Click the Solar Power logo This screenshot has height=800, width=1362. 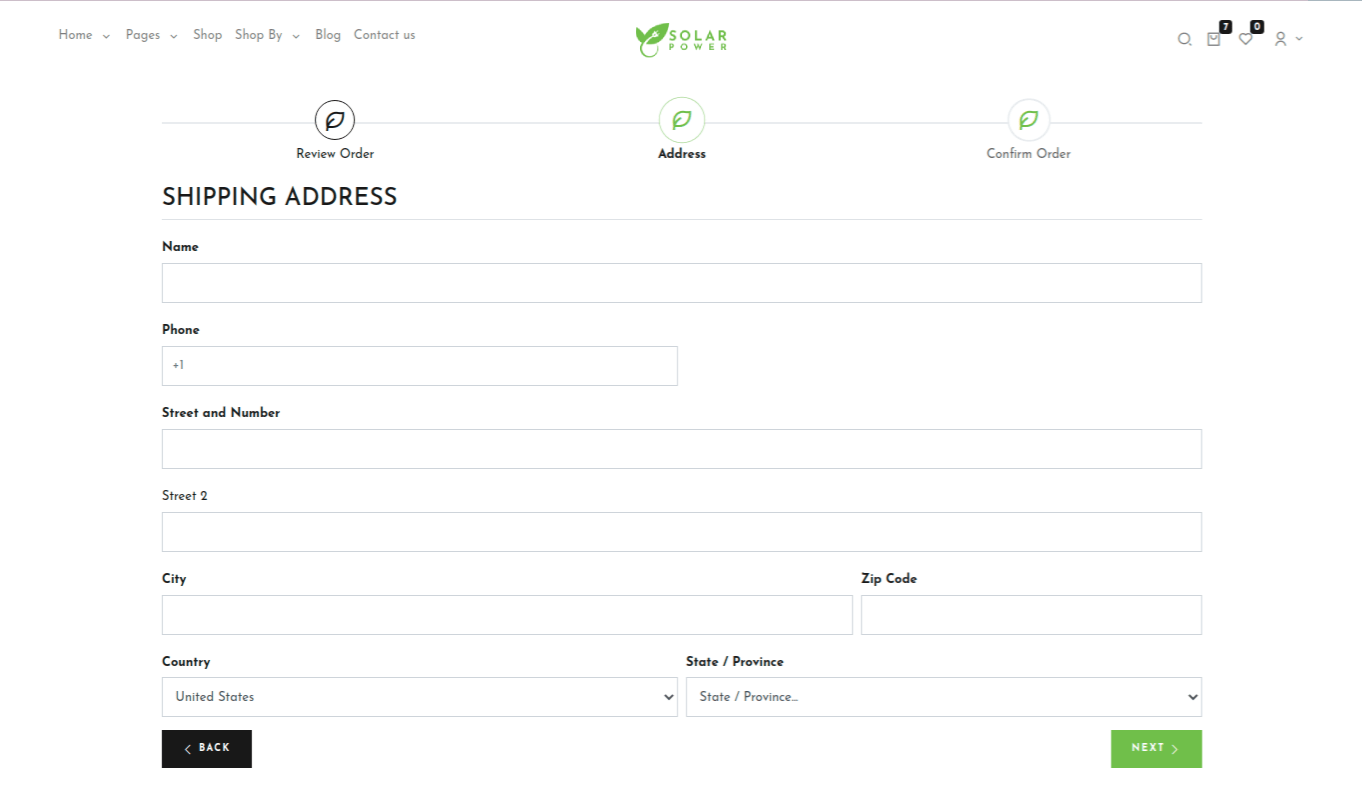point(681,39)
